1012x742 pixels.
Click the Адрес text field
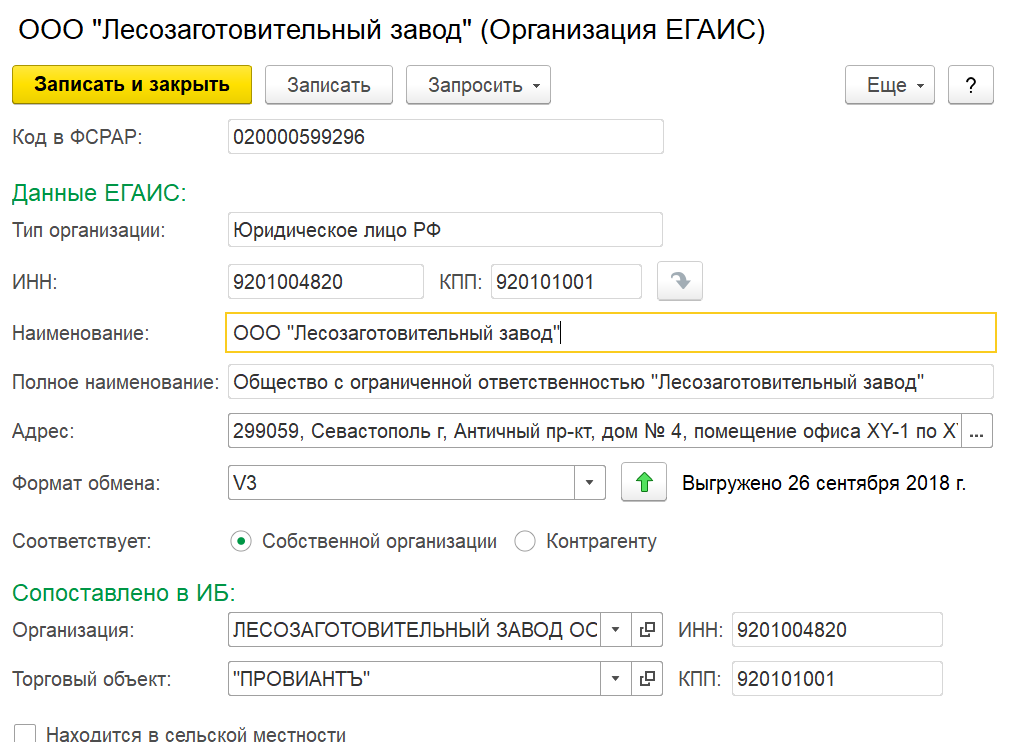(594, 431)
